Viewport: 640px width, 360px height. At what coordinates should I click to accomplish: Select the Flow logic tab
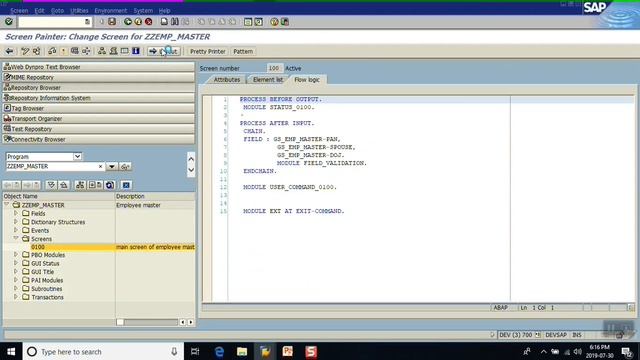pos(307,80)
